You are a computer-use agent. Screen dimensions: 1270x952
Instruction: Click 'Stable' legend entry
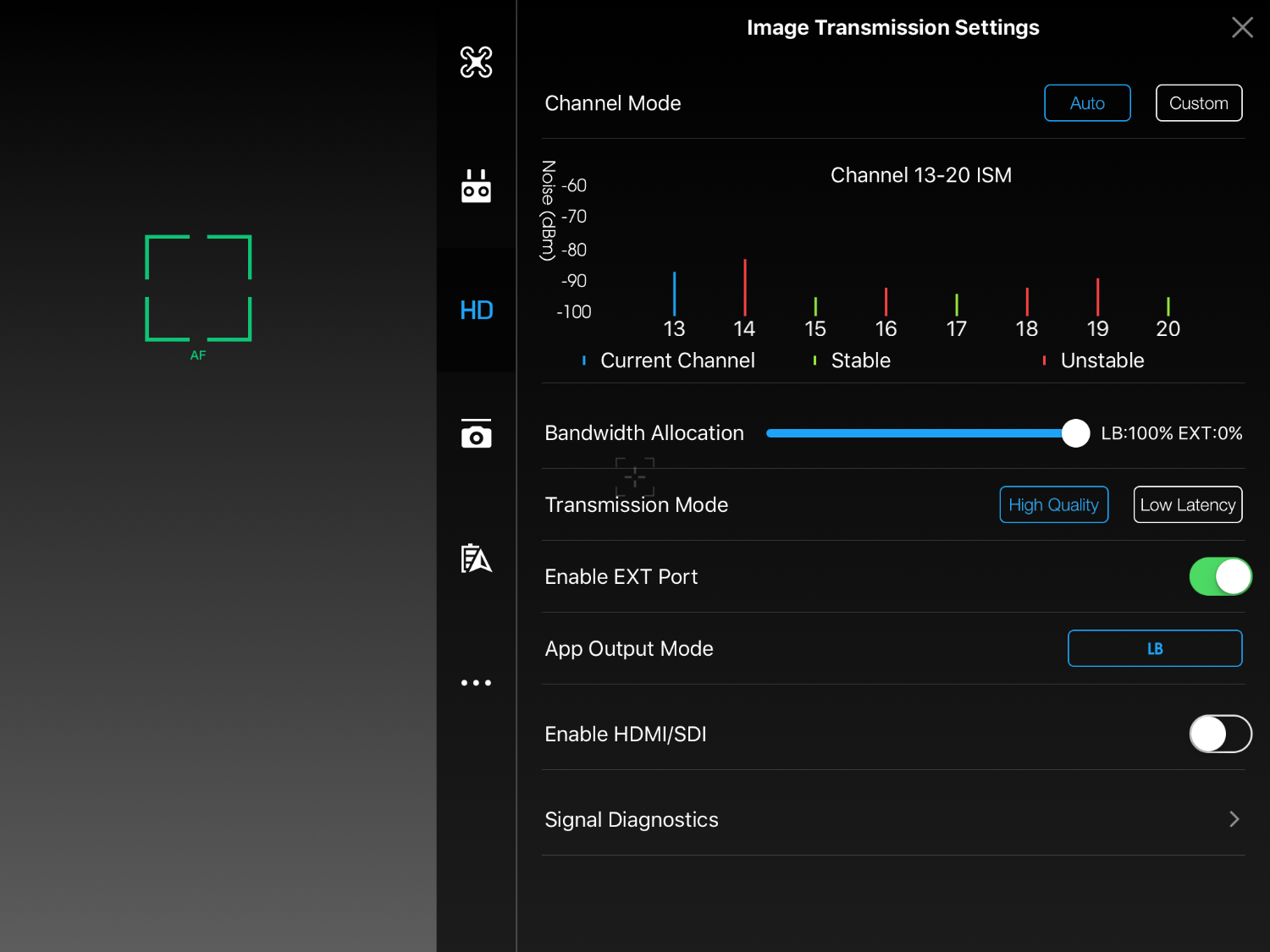[853, 360]
